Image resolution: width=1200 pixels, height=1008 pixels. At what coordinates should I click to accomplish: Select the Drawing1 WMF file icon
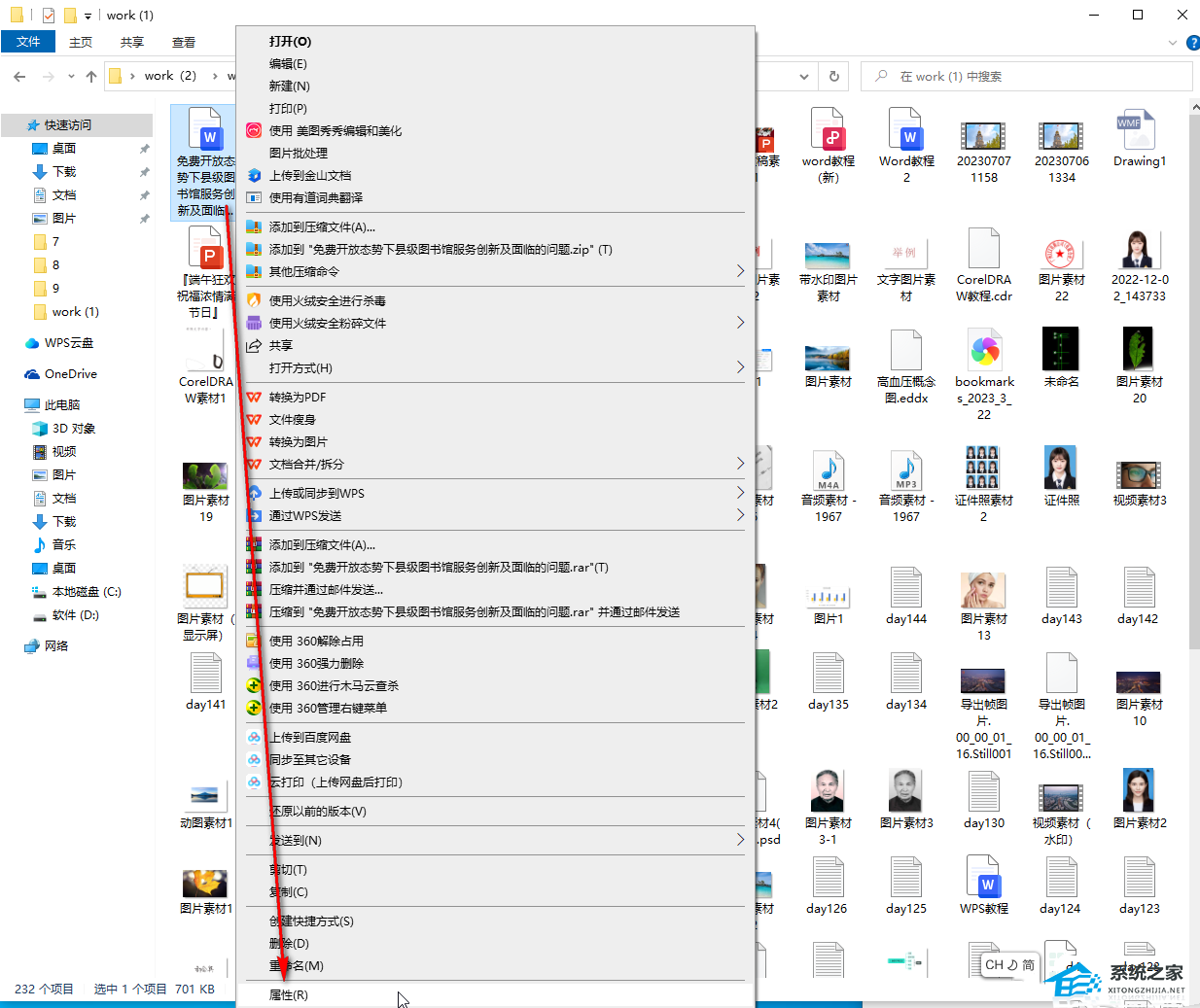pos(1137,130)
